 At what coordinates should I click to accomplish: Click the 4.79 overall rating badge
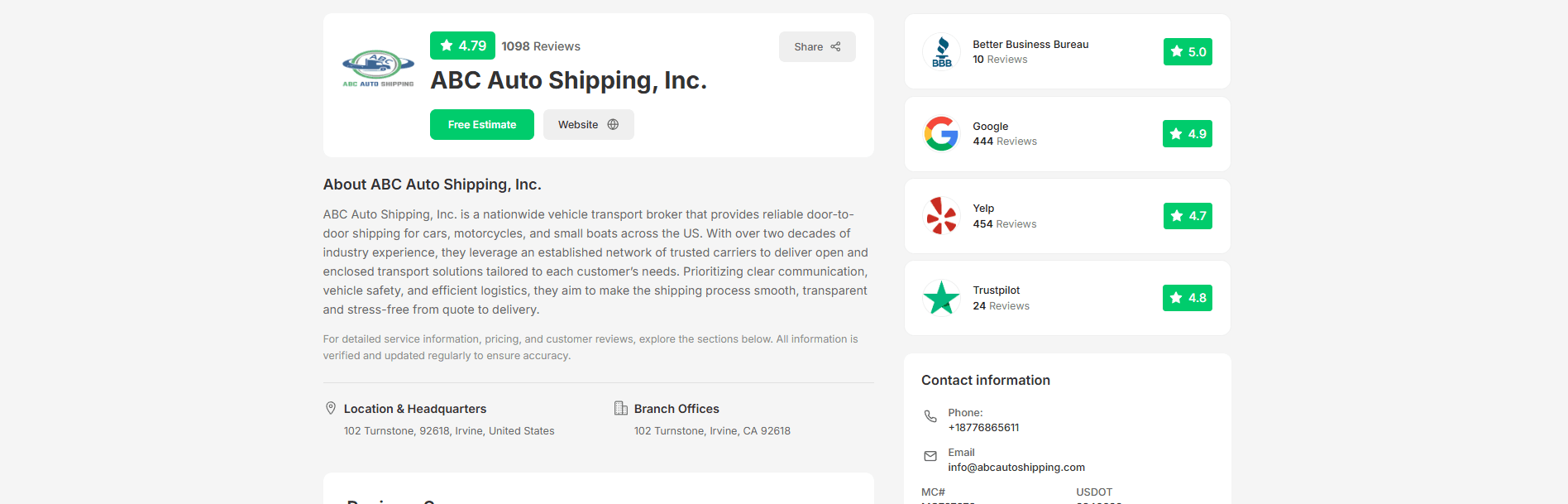[x=462, y=46]
